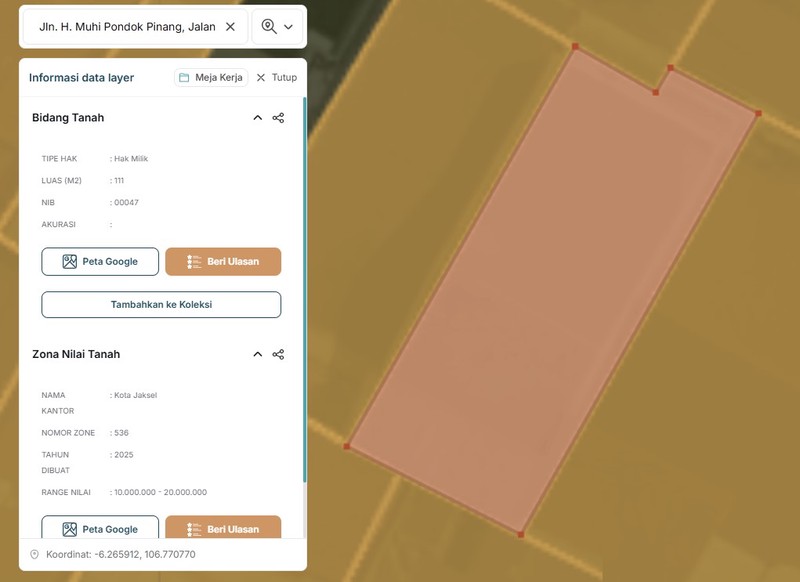800x582 pixels.
Task: Click the info panel's vertical scrollbar
Action: pyautogui.click(x=304, y=300)
